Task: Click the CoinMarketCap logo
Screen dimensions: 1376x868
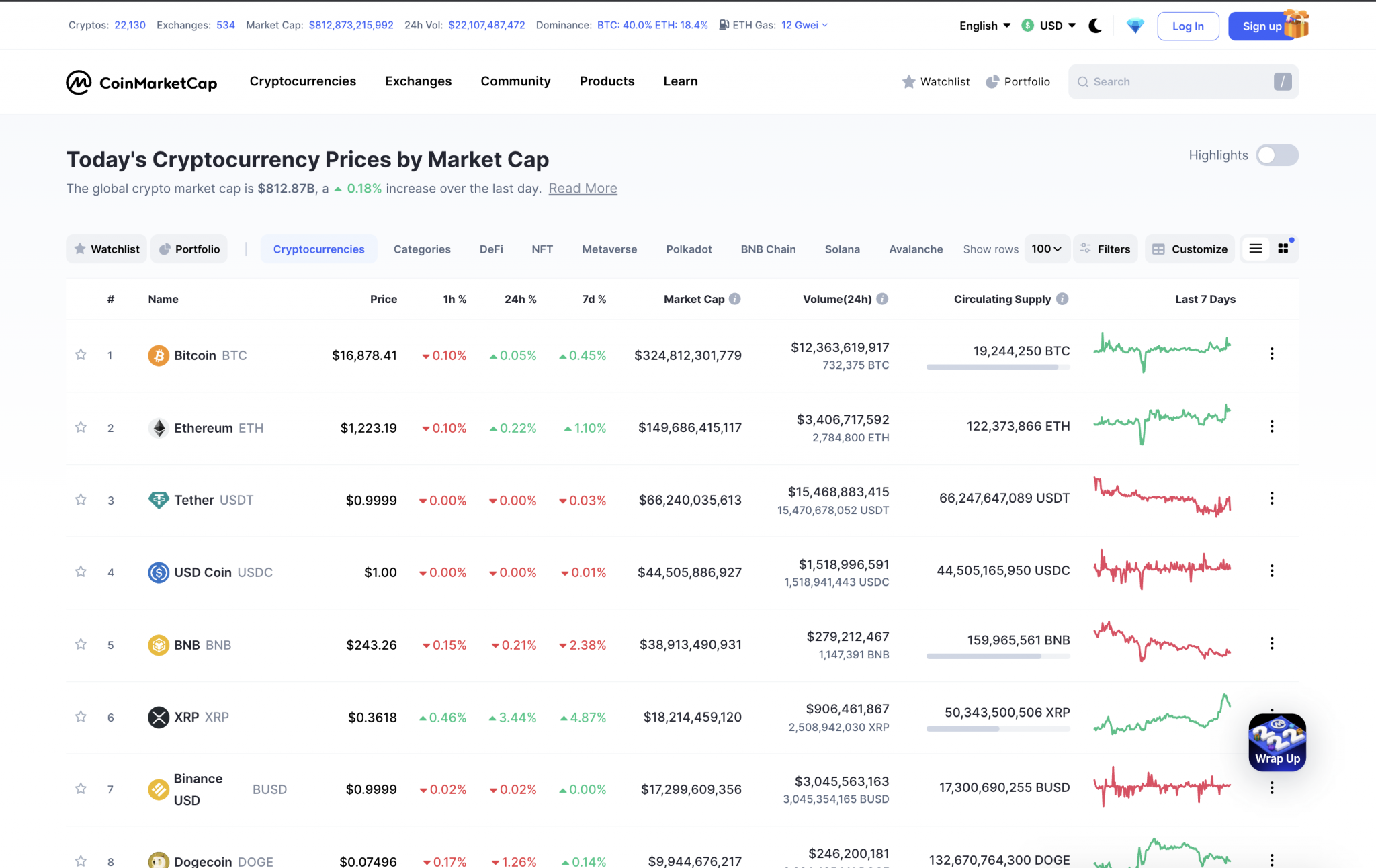Action: (141, 81)
